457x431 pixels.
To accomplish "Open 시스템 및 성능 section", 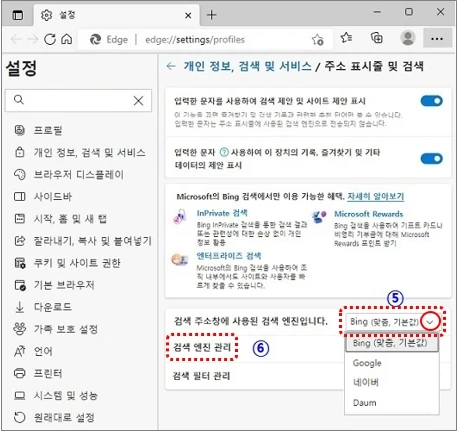I will 56,395.
